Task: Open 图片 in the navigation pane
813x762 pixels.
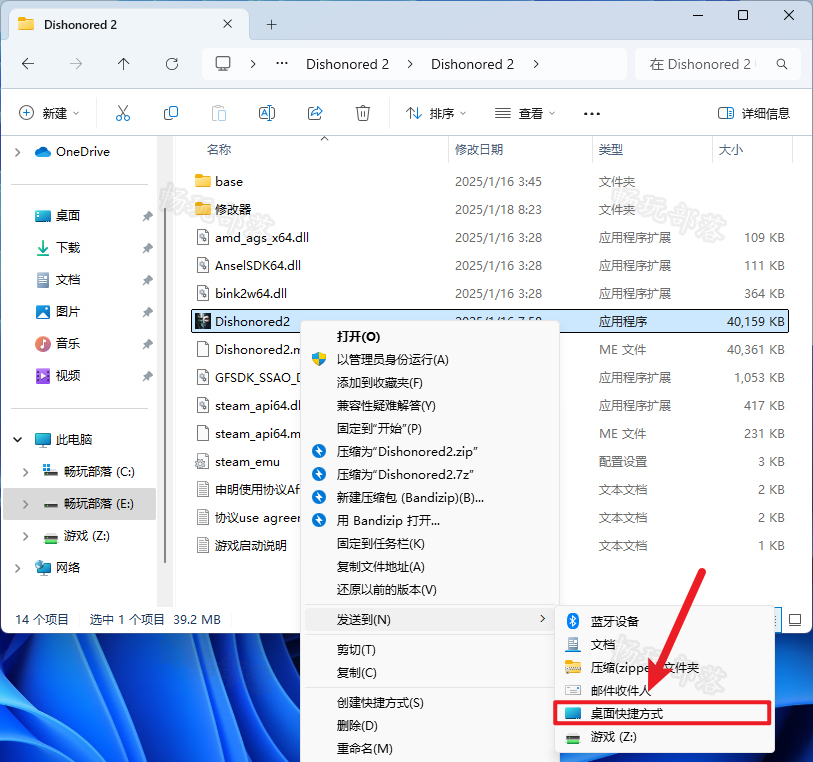Action: coord(68,312)
